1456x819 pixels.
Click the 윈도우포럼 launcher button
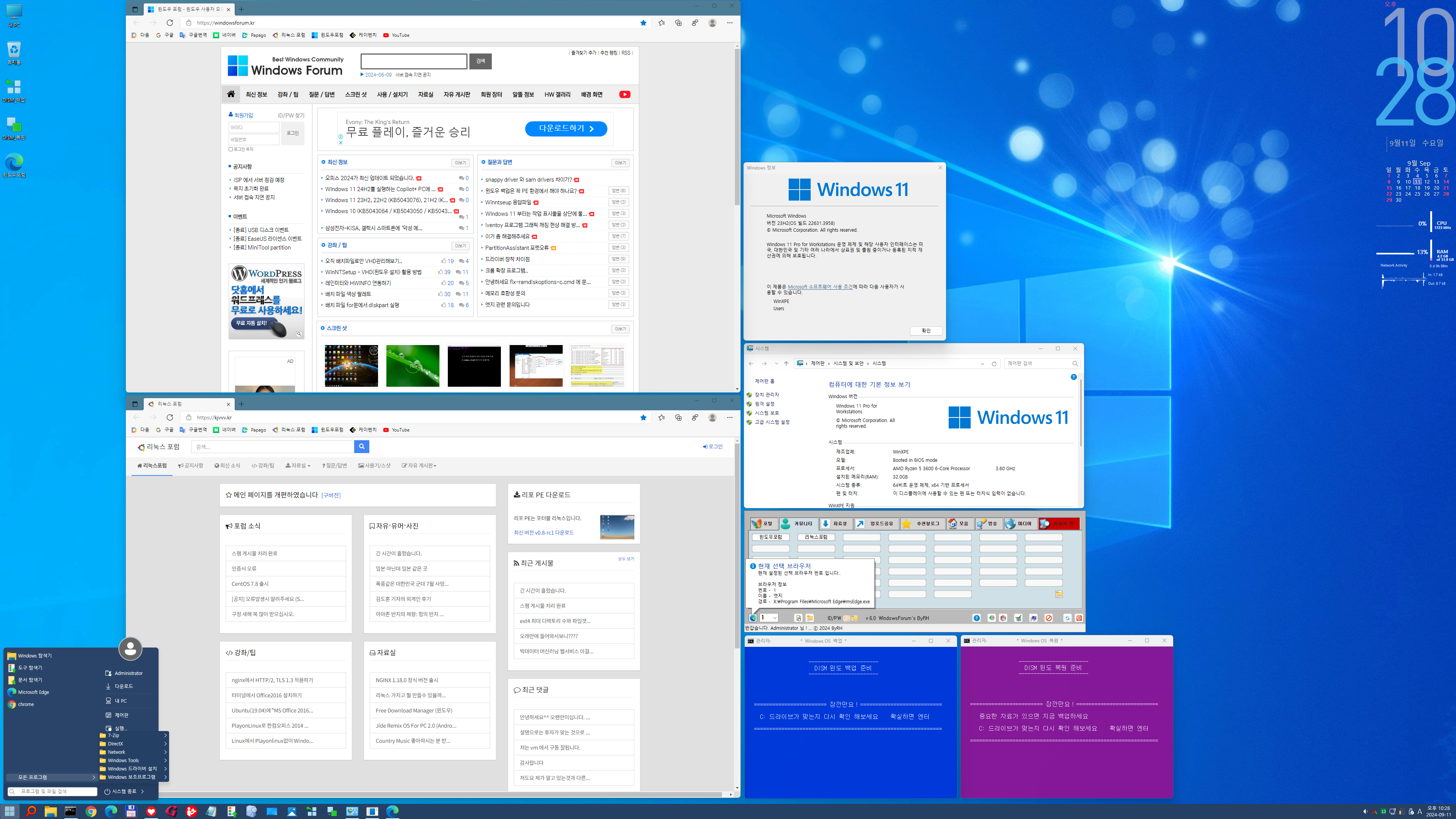click(770, 537)
